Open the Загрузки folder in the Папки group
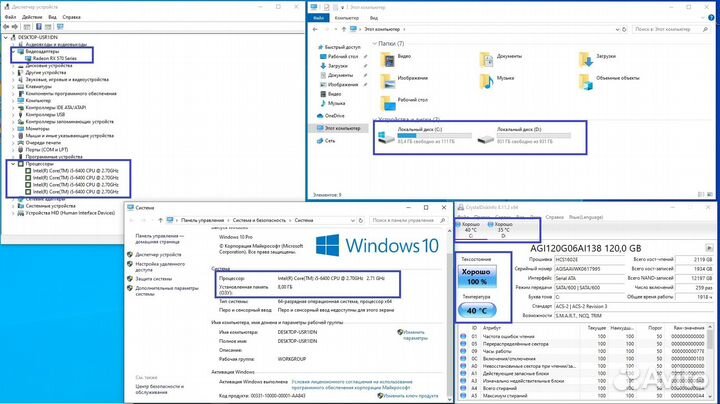 coord(597,58)
